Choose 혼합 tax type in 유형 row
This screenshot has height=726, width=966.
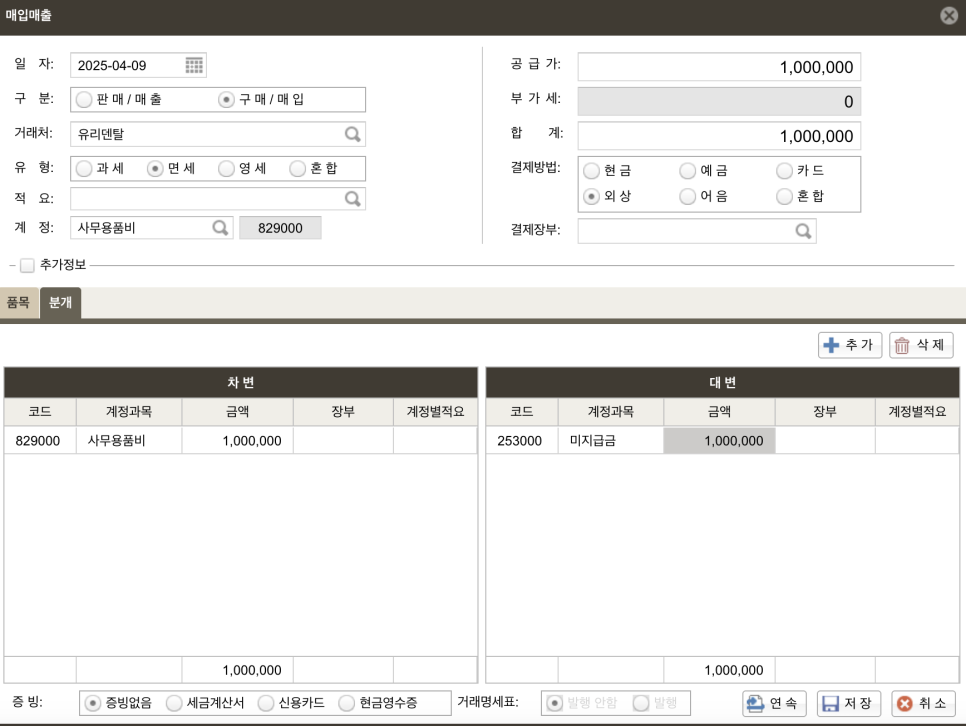(298, 168)
